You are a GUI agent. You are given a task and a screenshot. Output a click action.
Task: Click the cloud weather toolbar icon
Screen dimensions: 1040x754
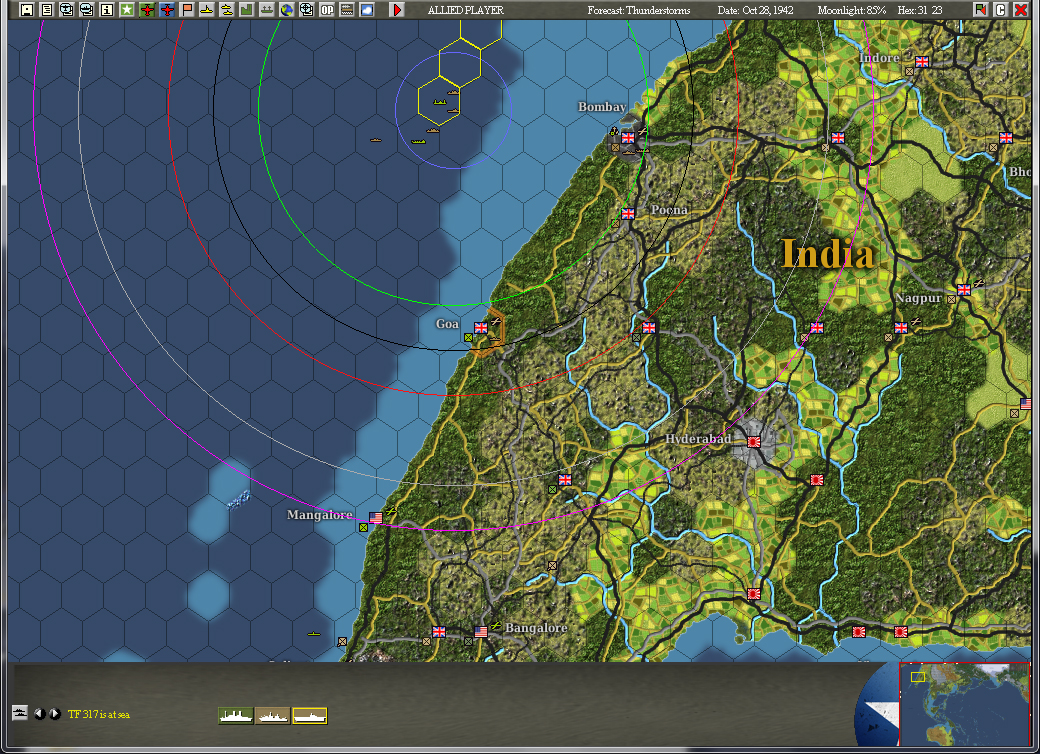367,10
